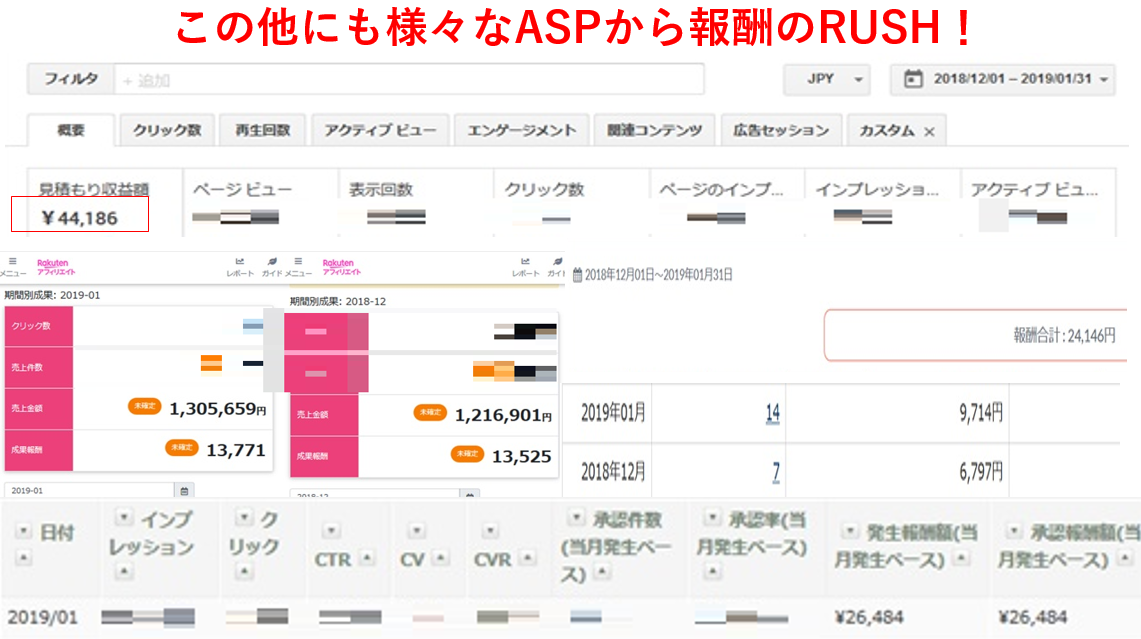Viewport: 1141px width, 639px height.
Task: Select the エンゲージメント tab
Action: click(x=521, y=130)
